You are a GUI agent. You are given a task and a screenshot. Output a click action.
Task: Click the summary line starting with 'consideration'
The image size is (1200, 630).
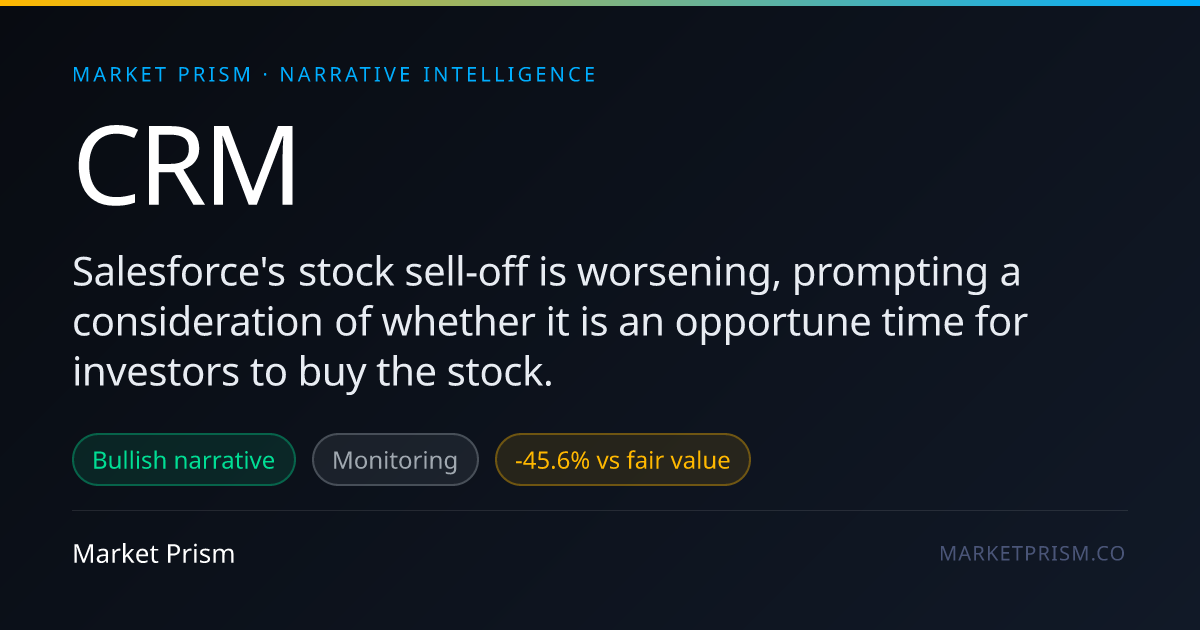551,323
